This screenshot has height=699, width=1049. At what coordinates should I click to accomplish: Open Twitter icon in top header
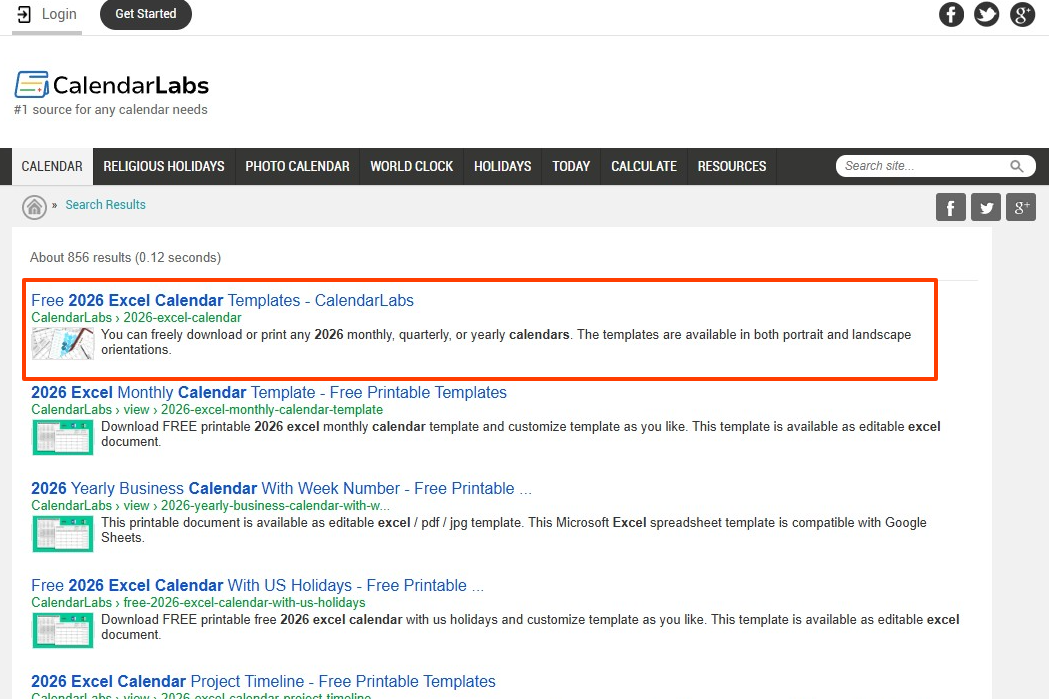(x=986, y=14)
